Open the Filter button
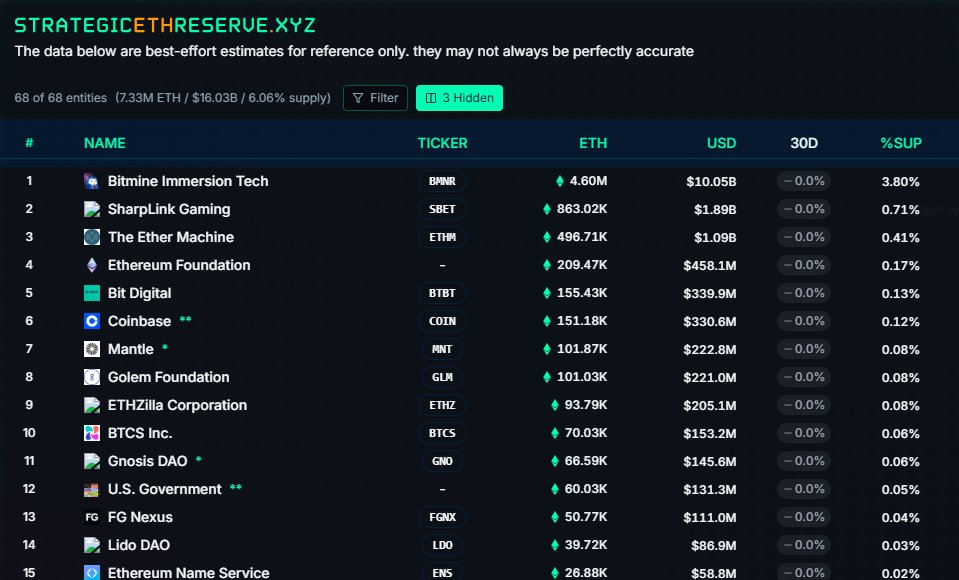959x580 pixels. (376, 98)
